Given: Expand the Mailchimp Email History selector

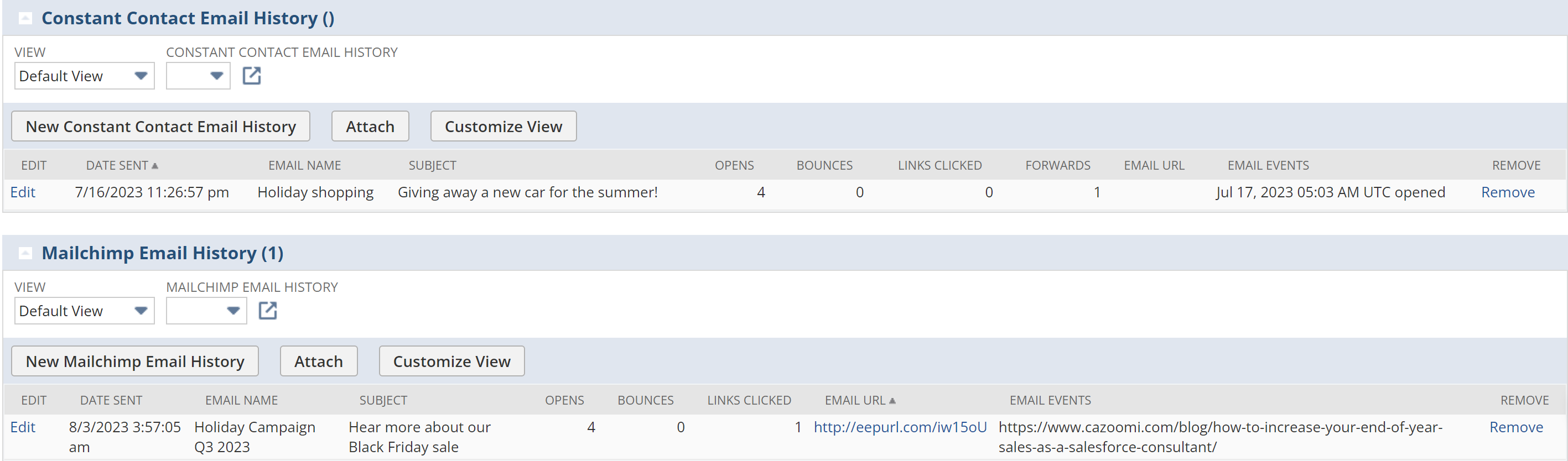Looking at the screenshot, I should [x=206, y=311].
